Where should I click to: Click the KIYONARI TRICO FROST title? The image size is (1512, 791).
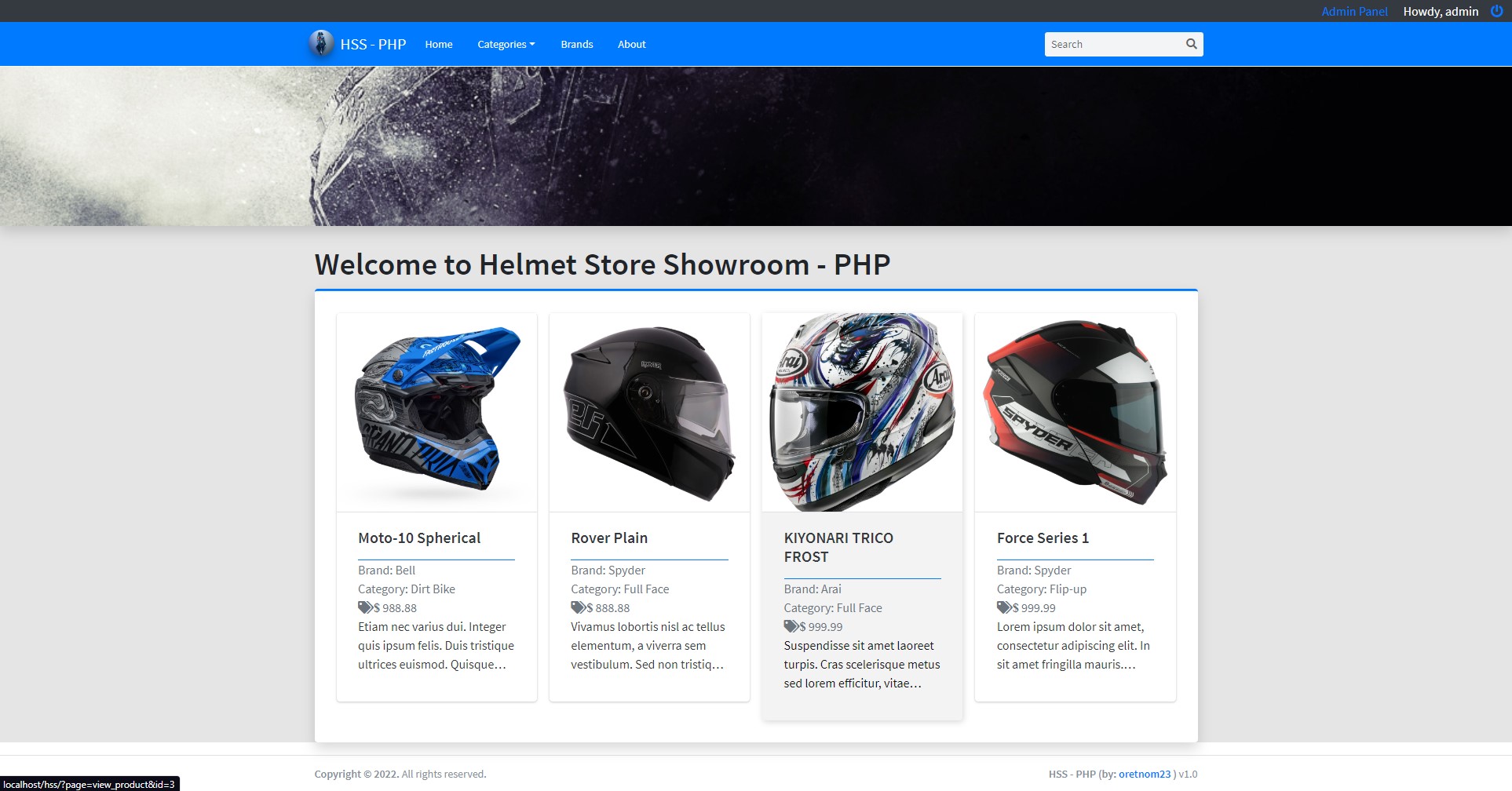click(x=838, y=547)
